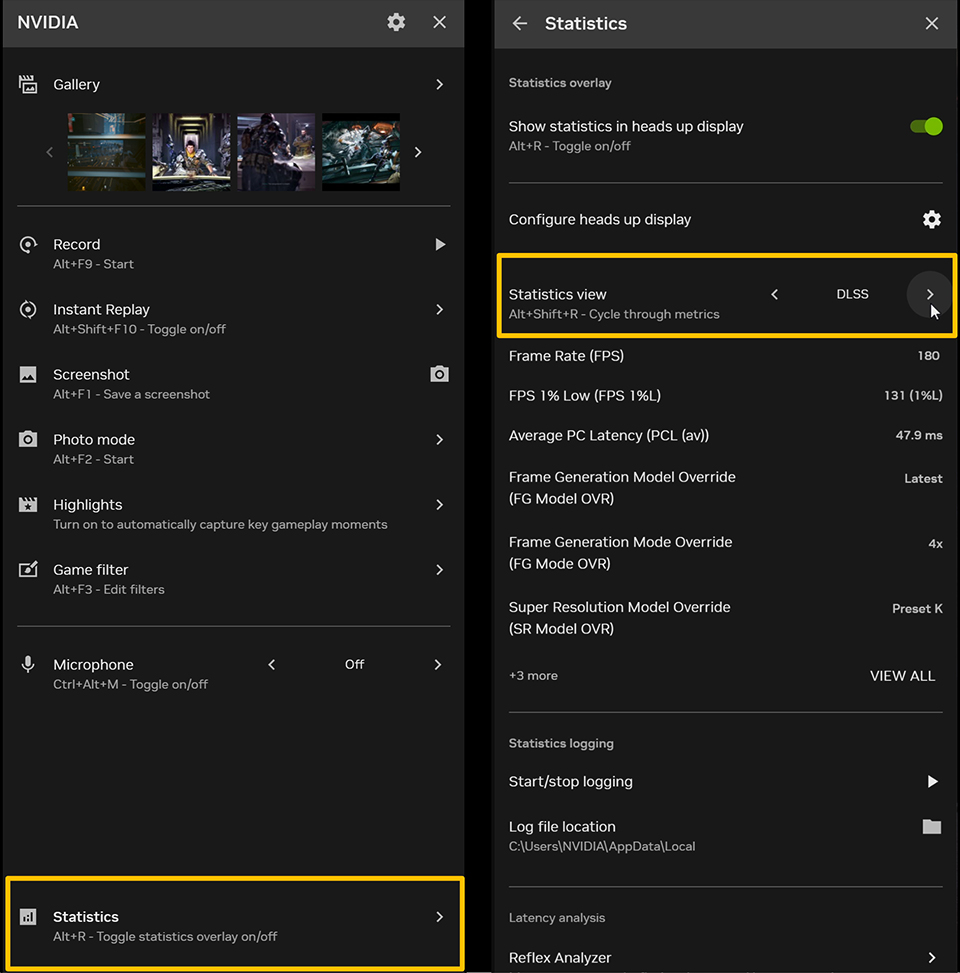Click the microphone icon

pyautogui.click(x=28, y=665)
